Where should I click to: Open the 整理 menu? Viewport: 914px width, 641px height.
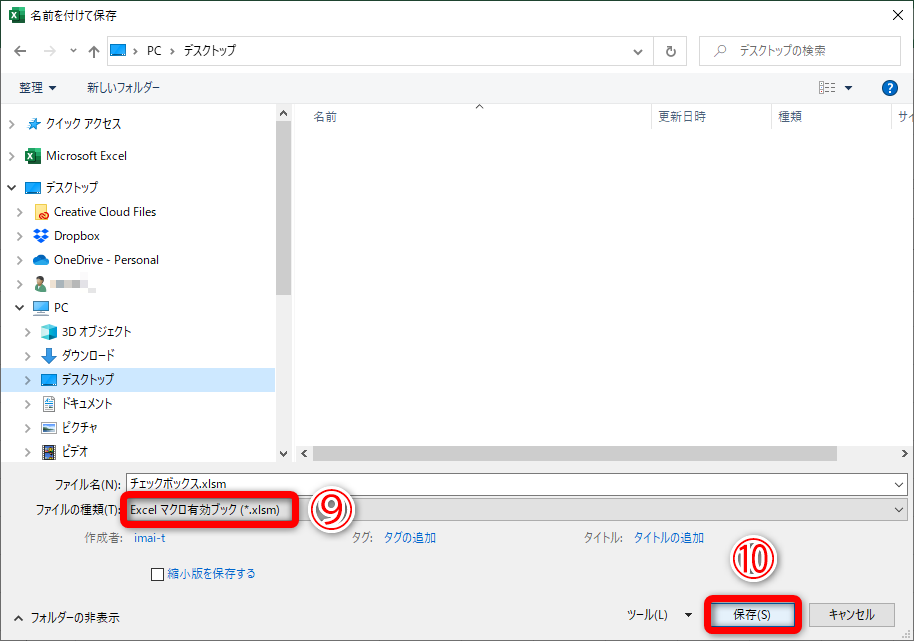tap(37, 88)
